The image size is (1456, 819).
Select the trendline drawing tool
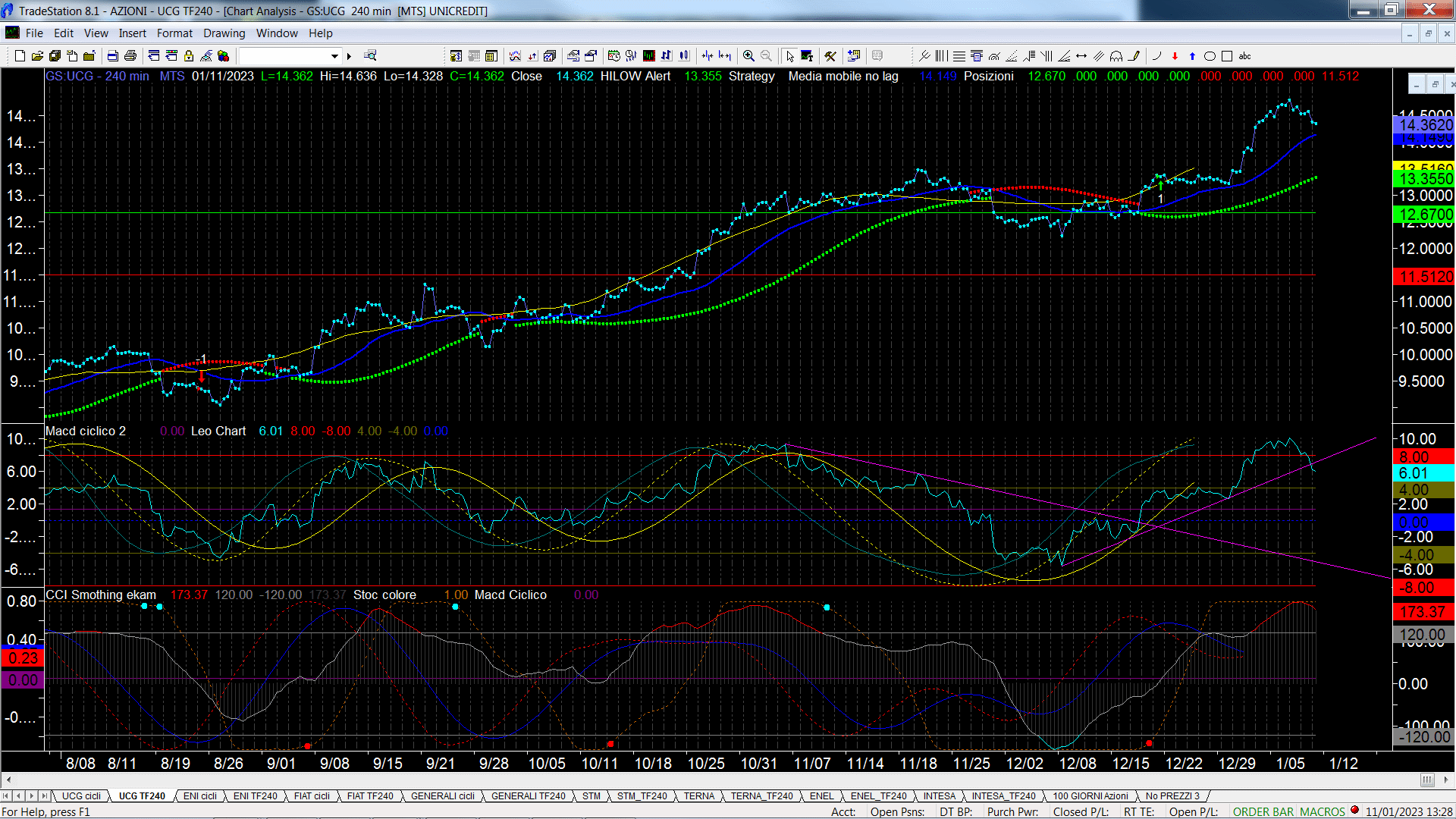[x=924, y=55]
